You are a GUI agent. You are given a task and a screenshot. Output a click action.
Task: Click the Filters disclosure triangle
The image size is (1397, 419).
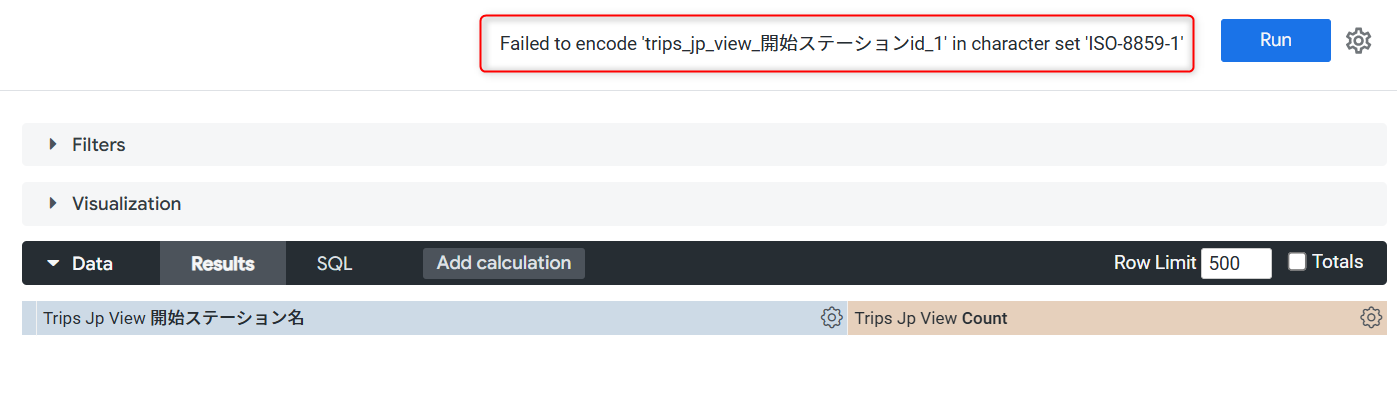click(x=53, y=145)
